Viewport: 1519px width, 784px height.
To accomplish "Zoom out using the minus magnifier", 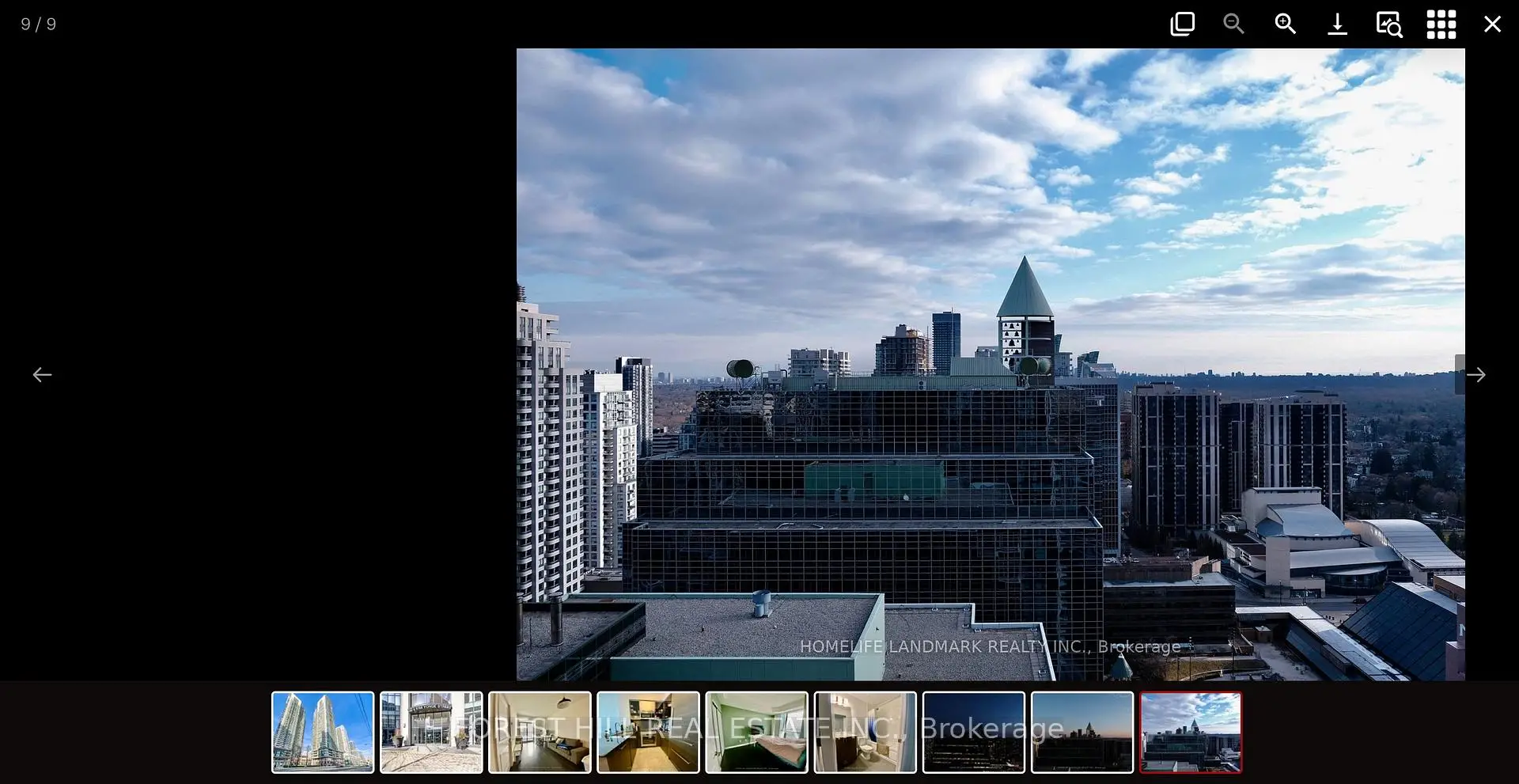I will coord(1233,24).
